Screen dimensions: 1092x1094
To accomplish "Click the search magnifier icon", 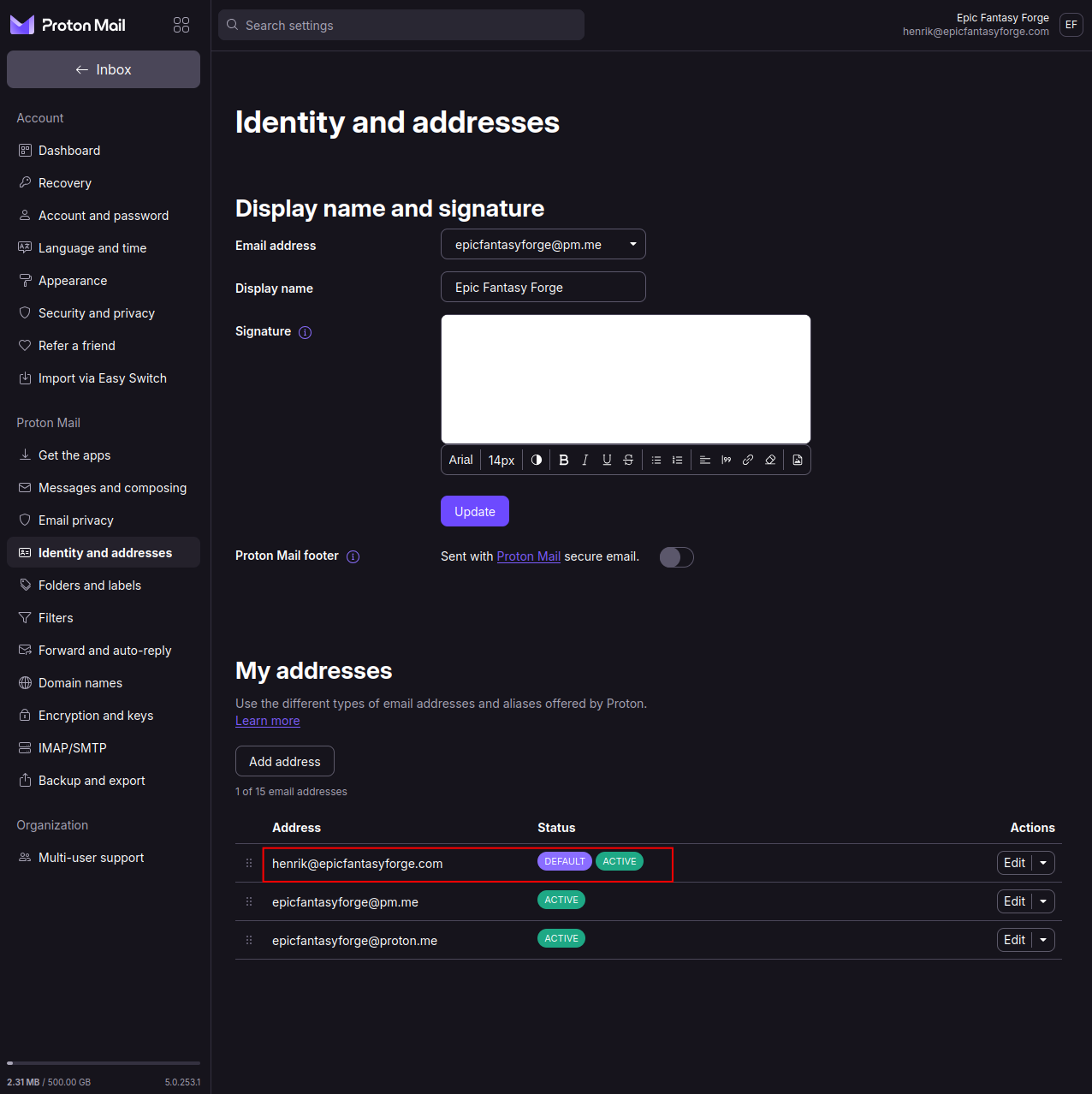I will [232, 25].
